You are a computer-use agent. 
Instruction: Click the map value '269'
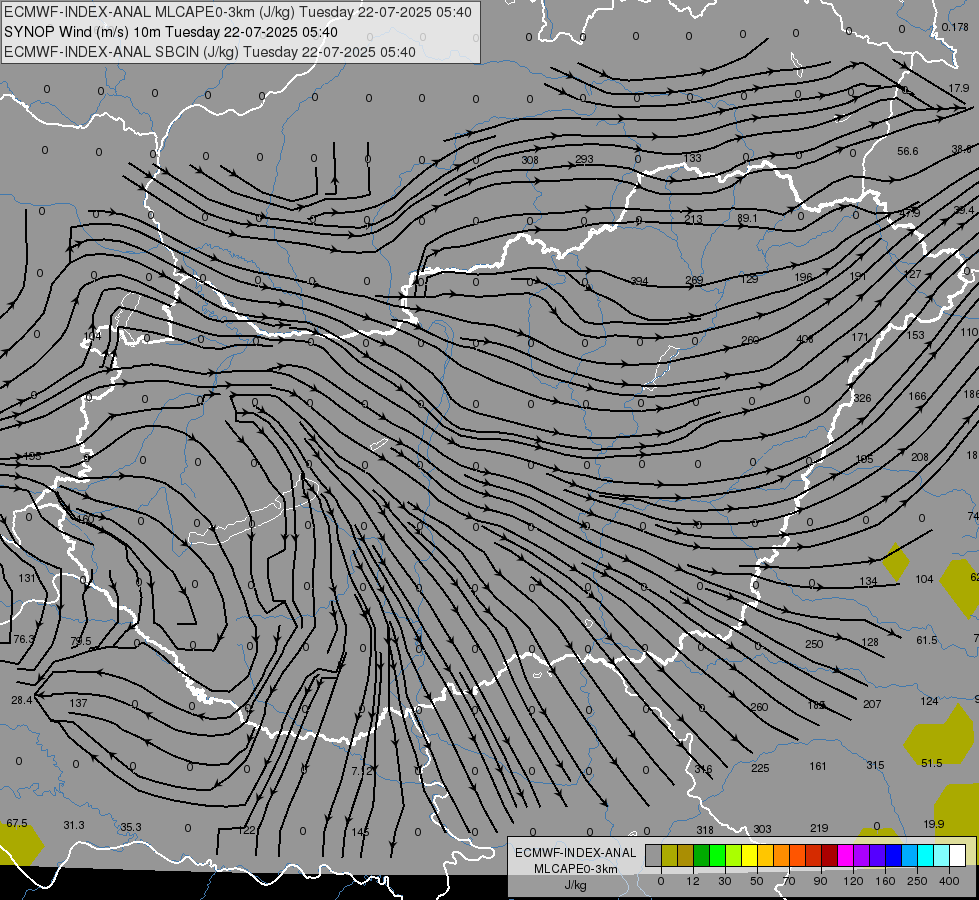coord(694,280)
